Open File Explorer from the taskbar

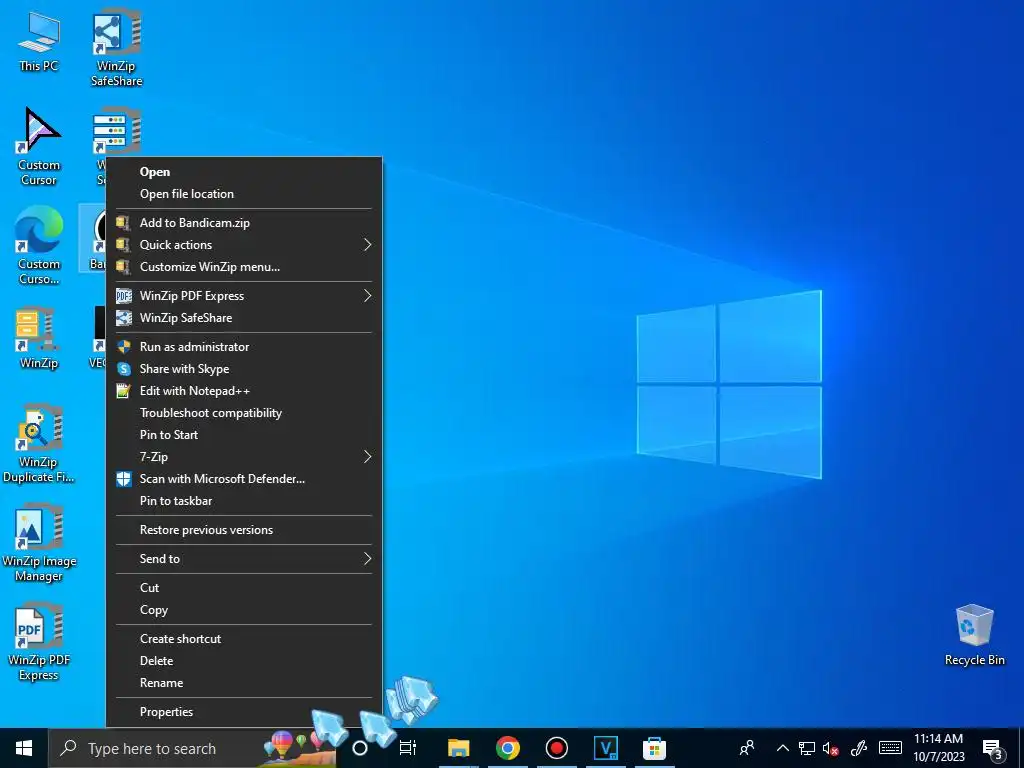[458, 748]
